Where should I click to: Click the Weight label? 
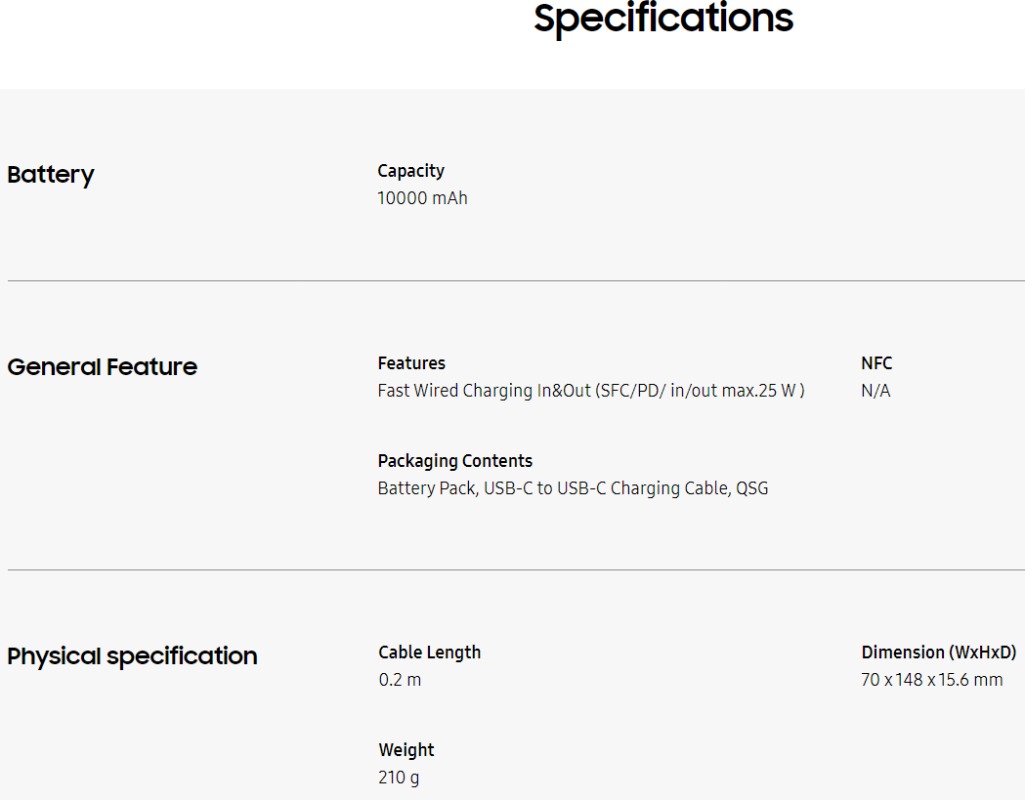(x=406, y=749)
